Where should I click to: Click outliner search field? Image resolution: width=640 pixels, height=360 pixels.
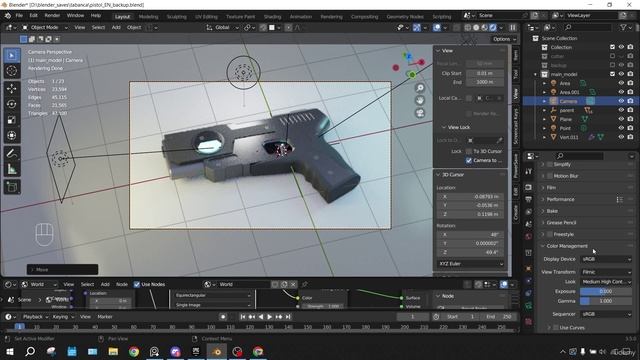click(x=587, y=27)
